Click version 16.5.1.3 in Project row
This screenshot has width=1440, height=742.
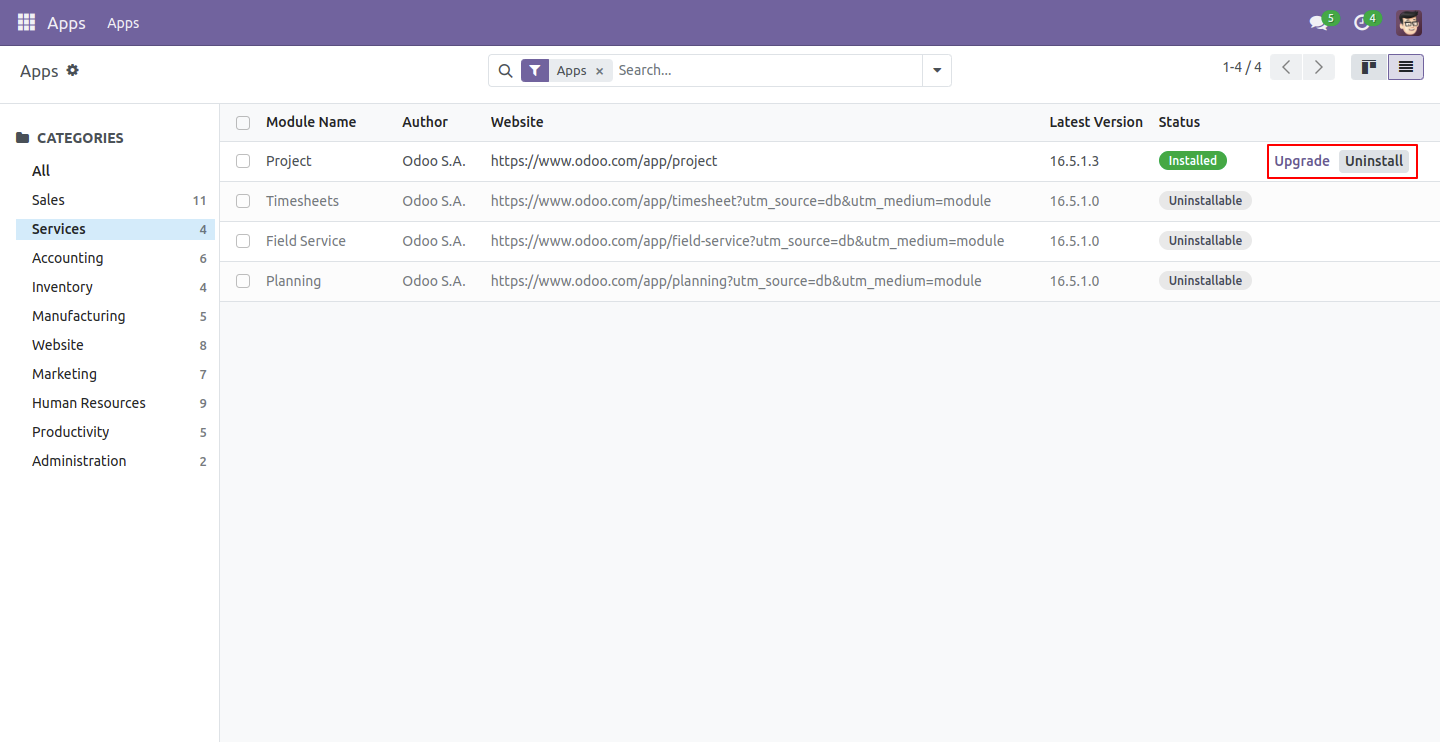(x=1074, y=161)
